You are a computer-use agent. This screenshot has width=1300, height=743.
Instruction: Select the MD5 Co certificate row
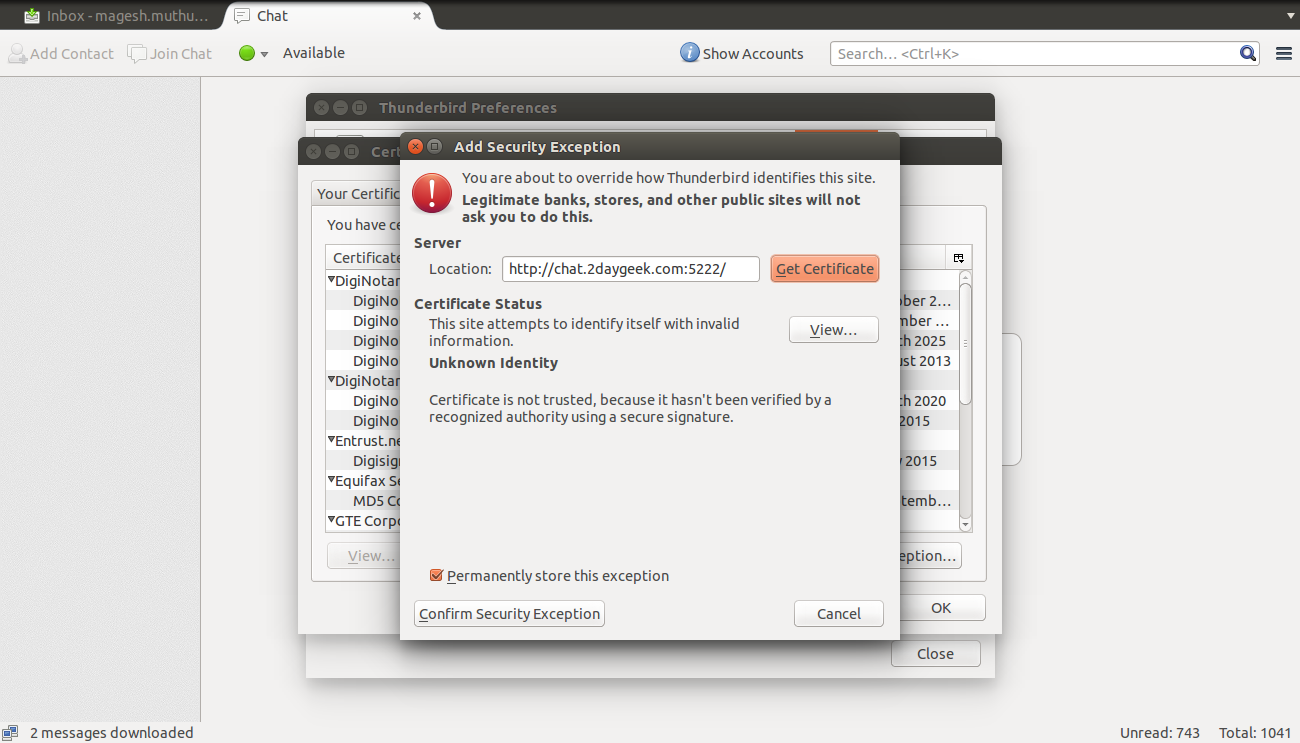(376, 501)
